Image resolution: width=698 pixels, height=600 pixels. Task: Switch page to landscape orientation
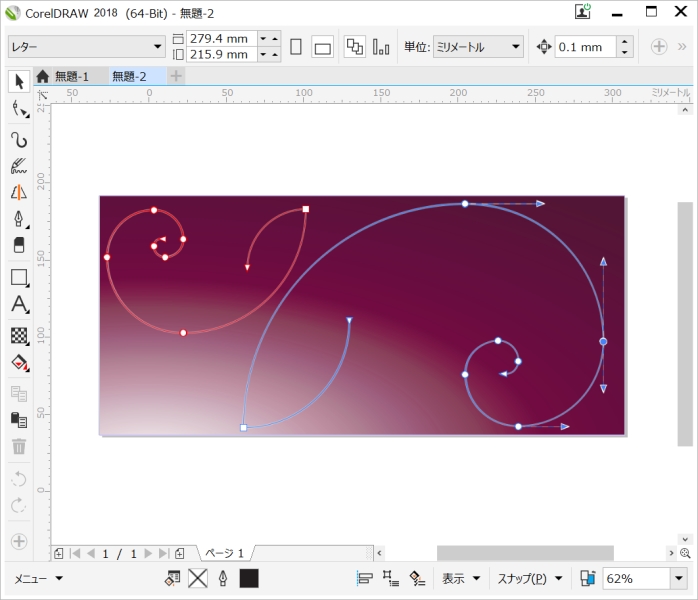(322, 47)
